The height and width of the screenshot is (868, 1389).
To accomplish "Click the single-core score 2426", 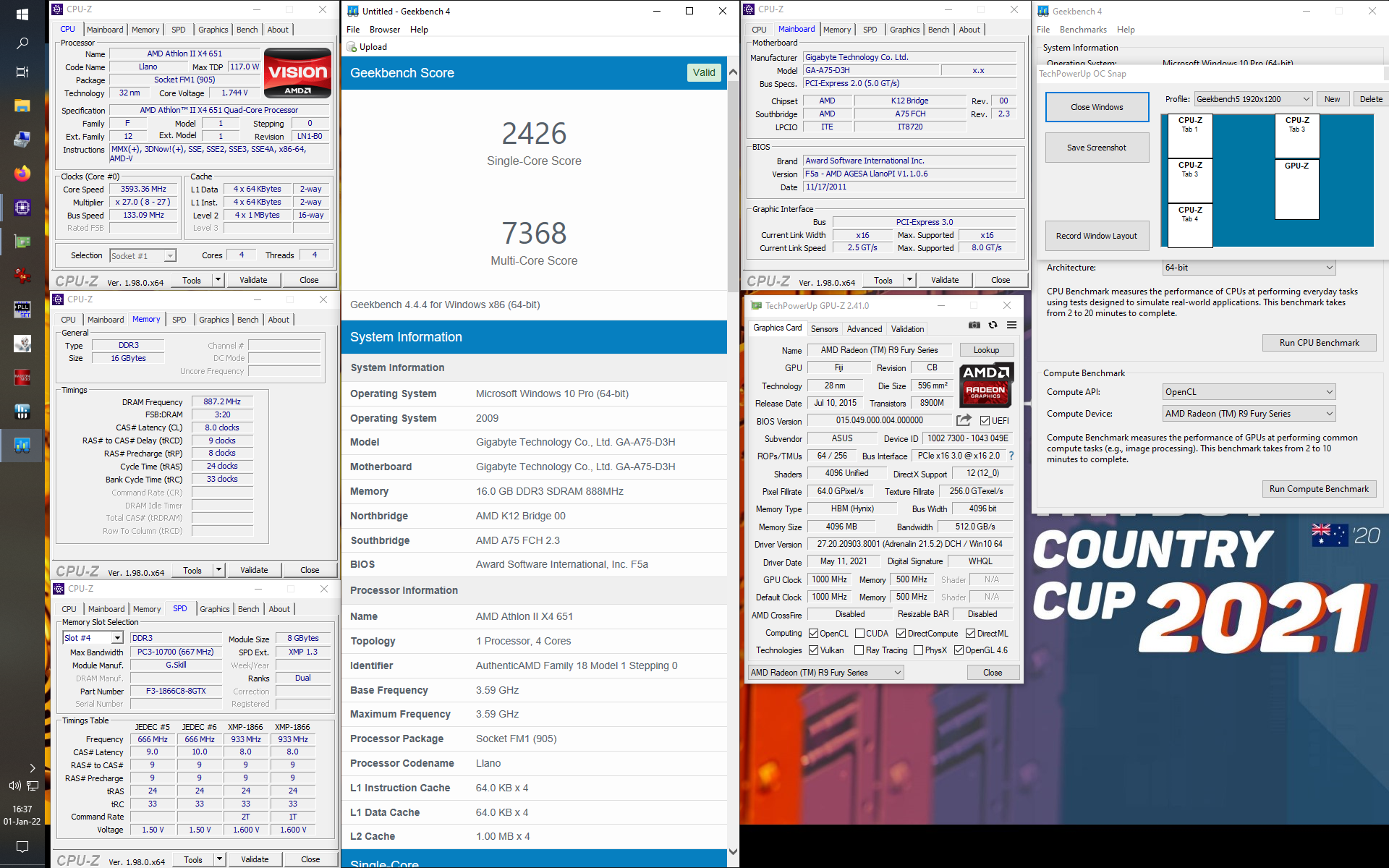I will (x=534, y=134).
